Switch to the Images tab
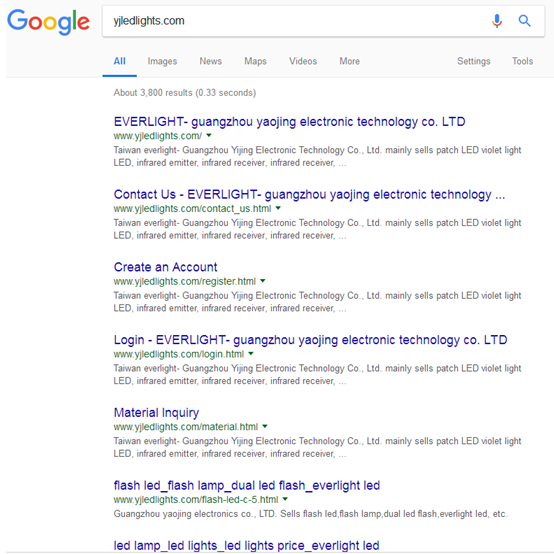Image resolution: width=554 pixels, height=554 pixels. [162, 61]
